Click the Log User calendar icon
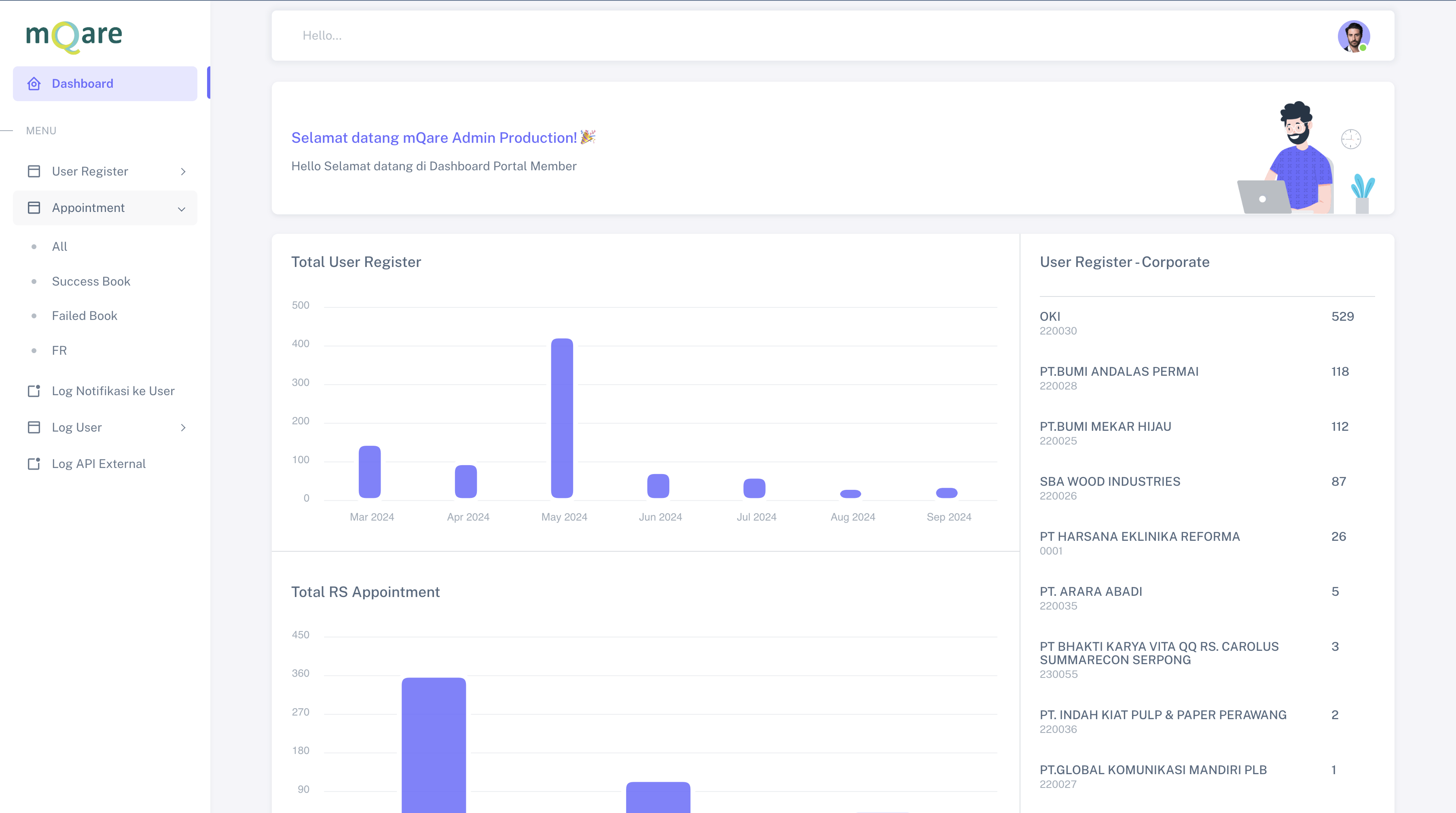1456x813 pixels. (x=34, y=428)
